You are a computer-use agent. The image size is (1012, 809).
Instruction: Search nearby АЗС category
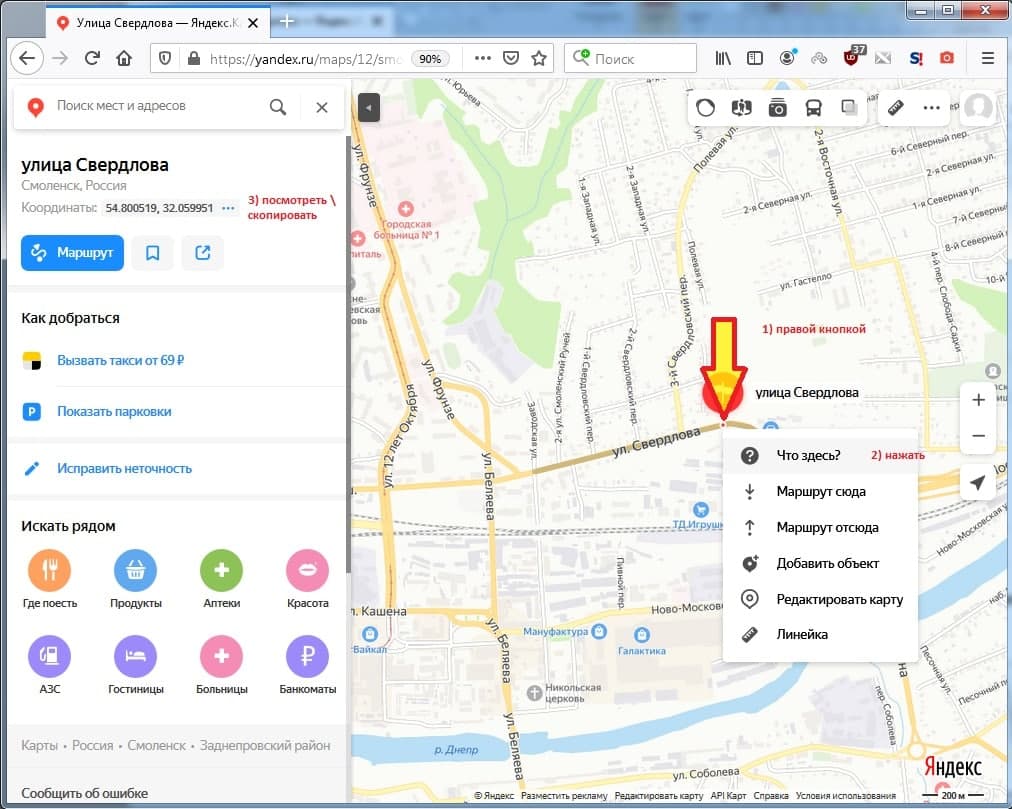point(50,665)
